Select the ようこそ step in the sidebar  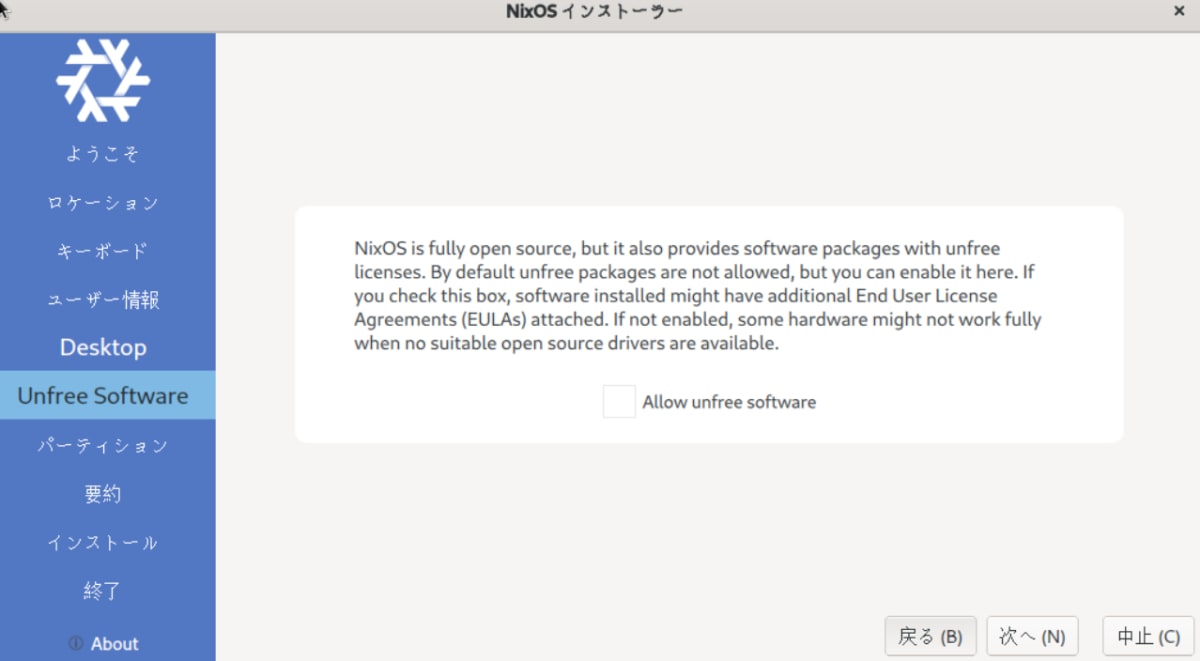point(103,153)
